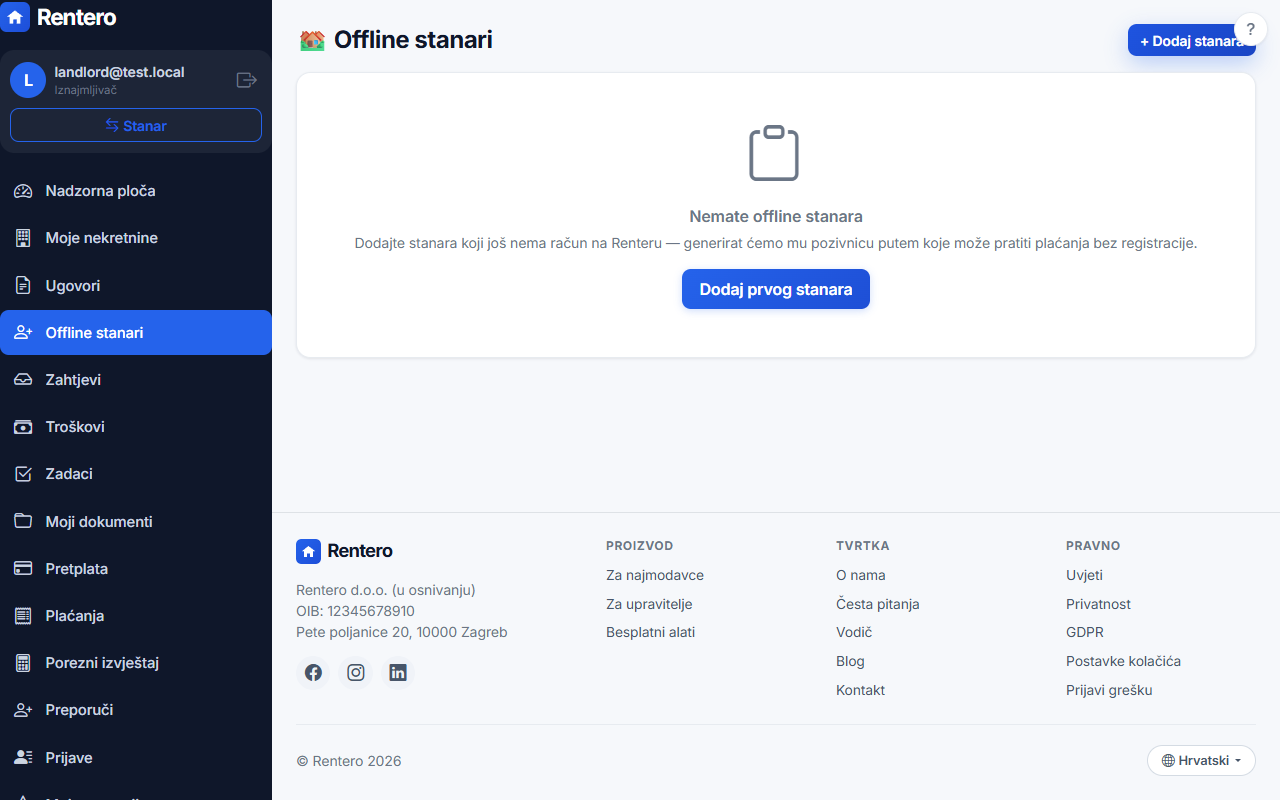The height and width of the screenshot is (800, 1280).
Task: Click the clipboard empty-state icon
Action: coord(774,153)
